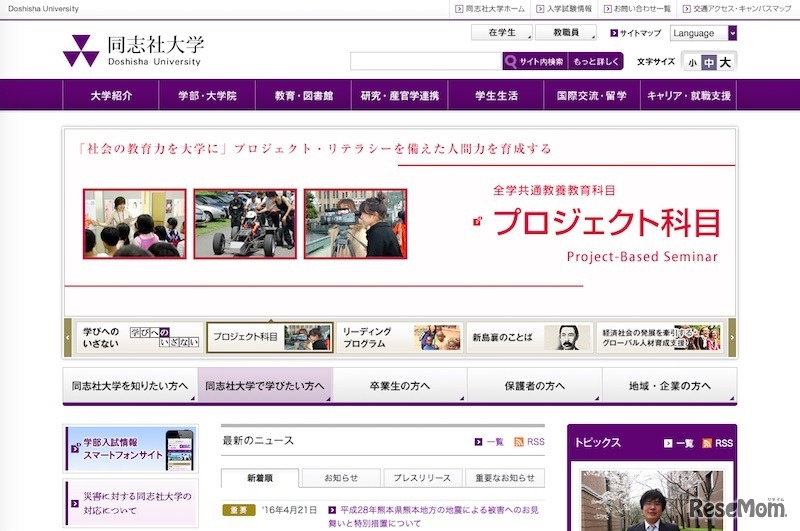
Task: Click the RSS icon in 最新のニュース
Action: (x=519, y=442)
